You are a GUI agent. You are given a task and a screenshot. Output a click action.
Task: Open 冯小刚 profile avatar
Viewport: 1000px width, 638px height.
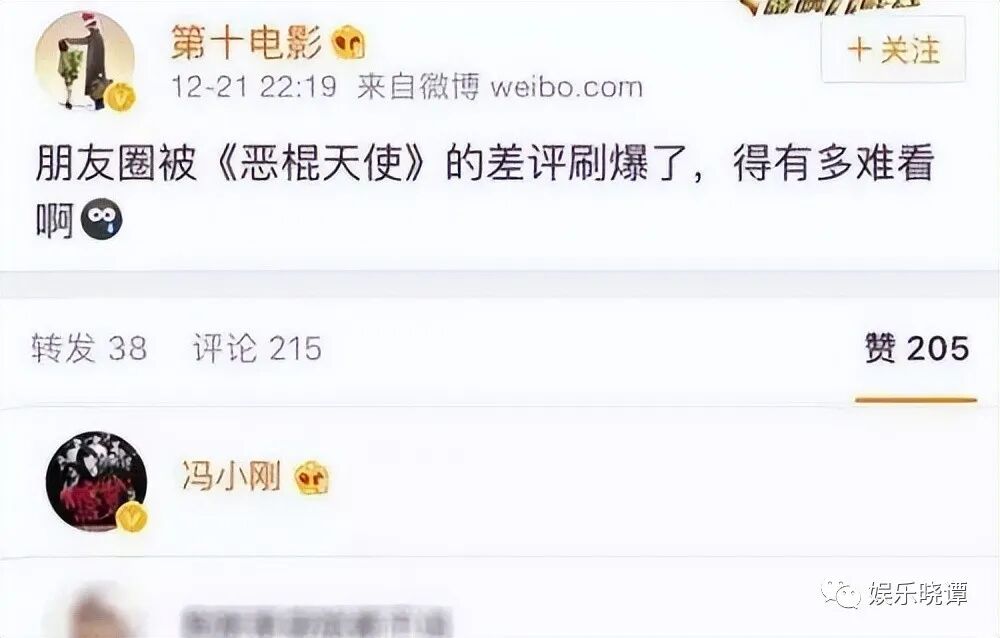pos(96,482)
